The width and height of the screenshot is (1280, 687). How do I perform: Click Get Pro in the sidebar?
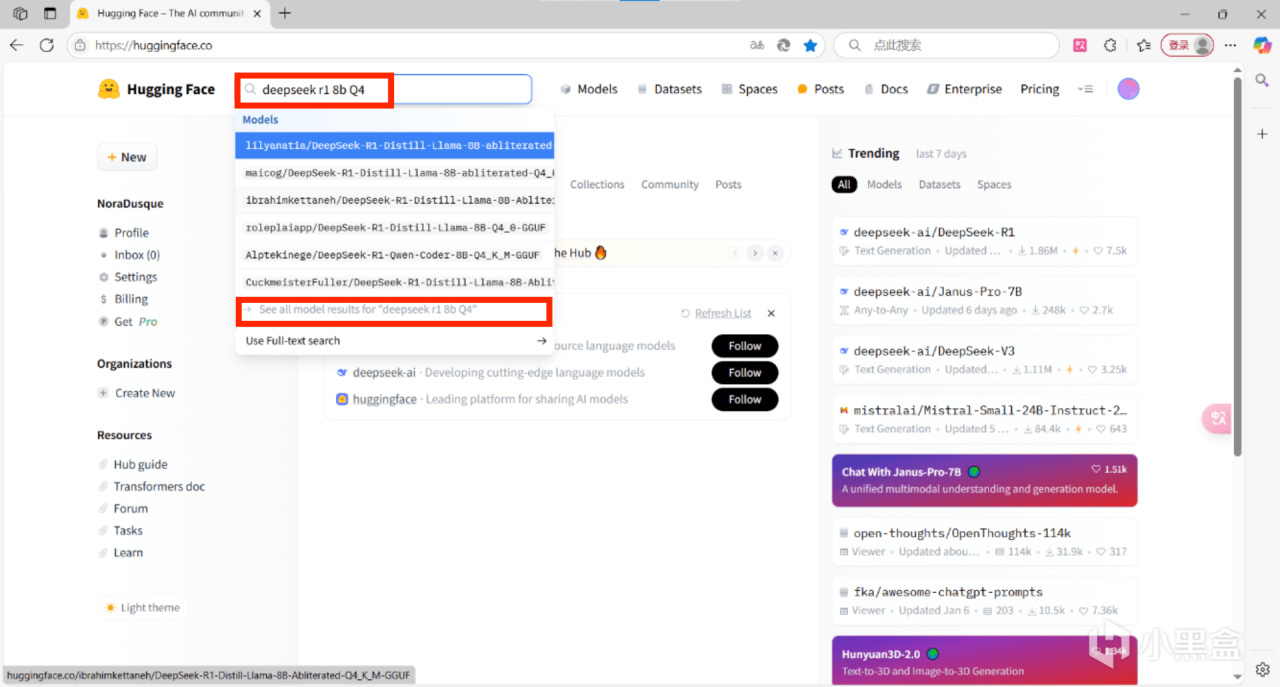tap(128, 322)
